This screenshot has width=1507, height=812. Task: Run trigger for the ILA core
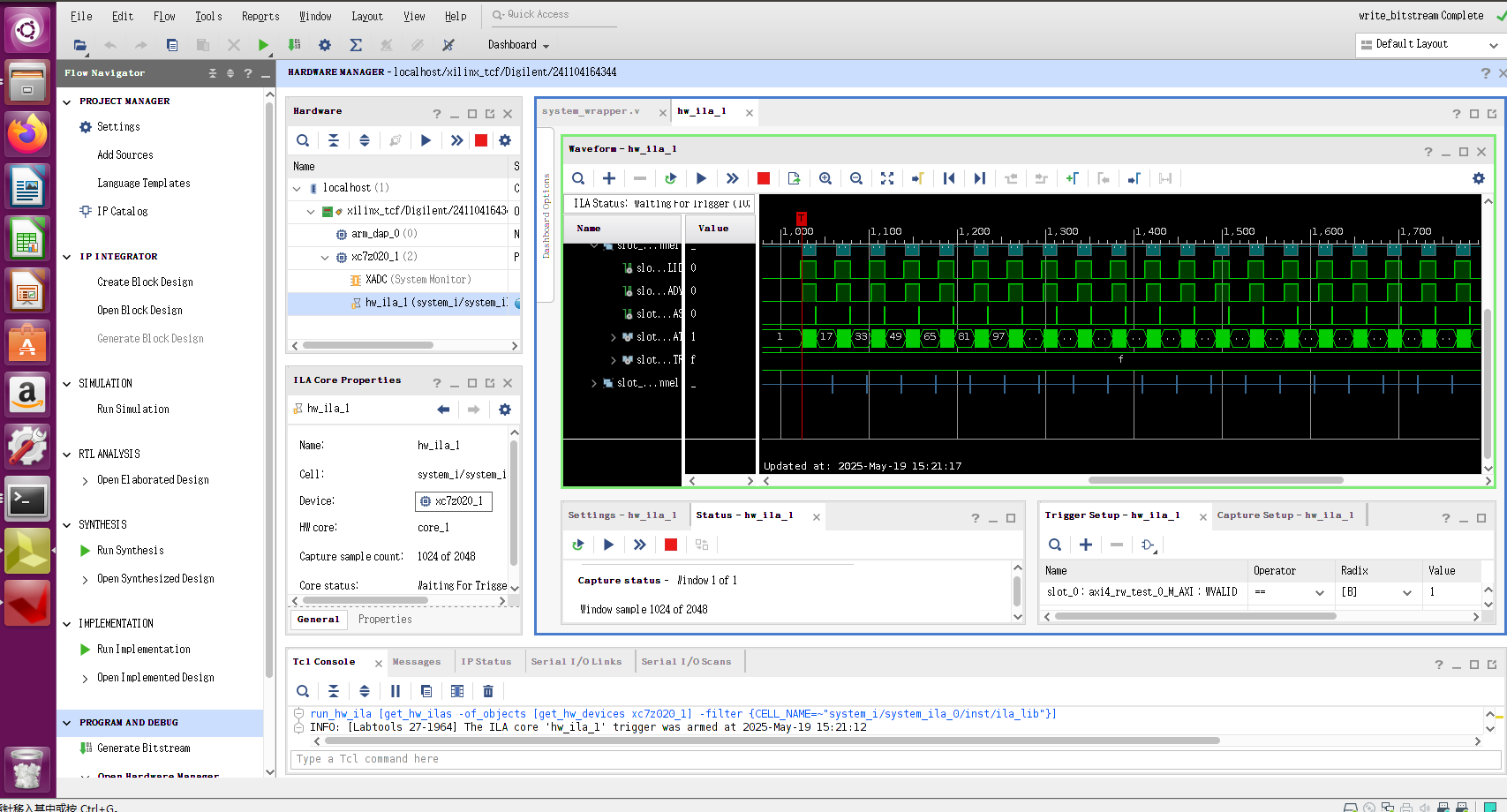click(x=701, y=178)
